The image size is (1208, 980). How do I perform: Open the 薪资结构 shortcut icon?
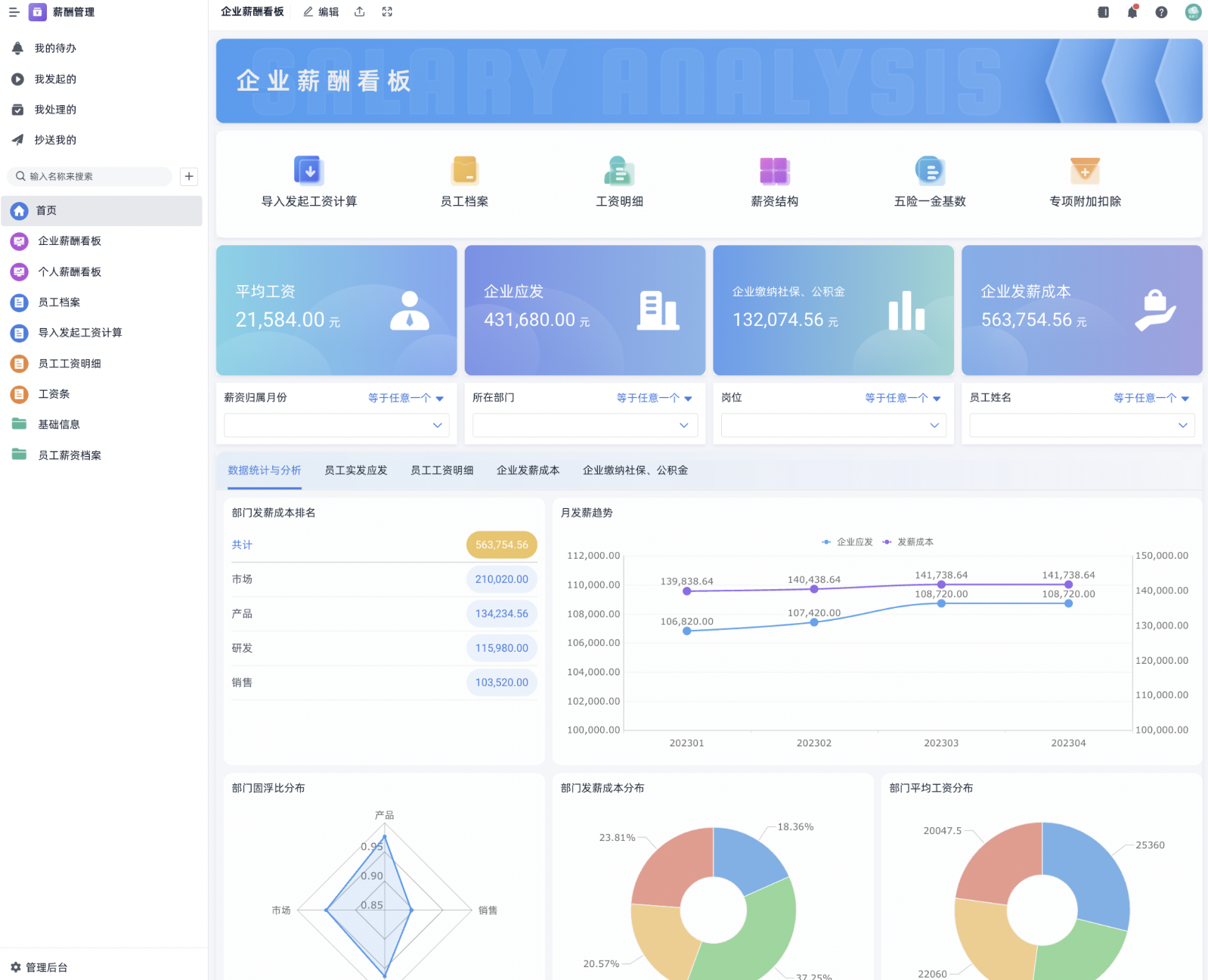[x=774, y=171]
